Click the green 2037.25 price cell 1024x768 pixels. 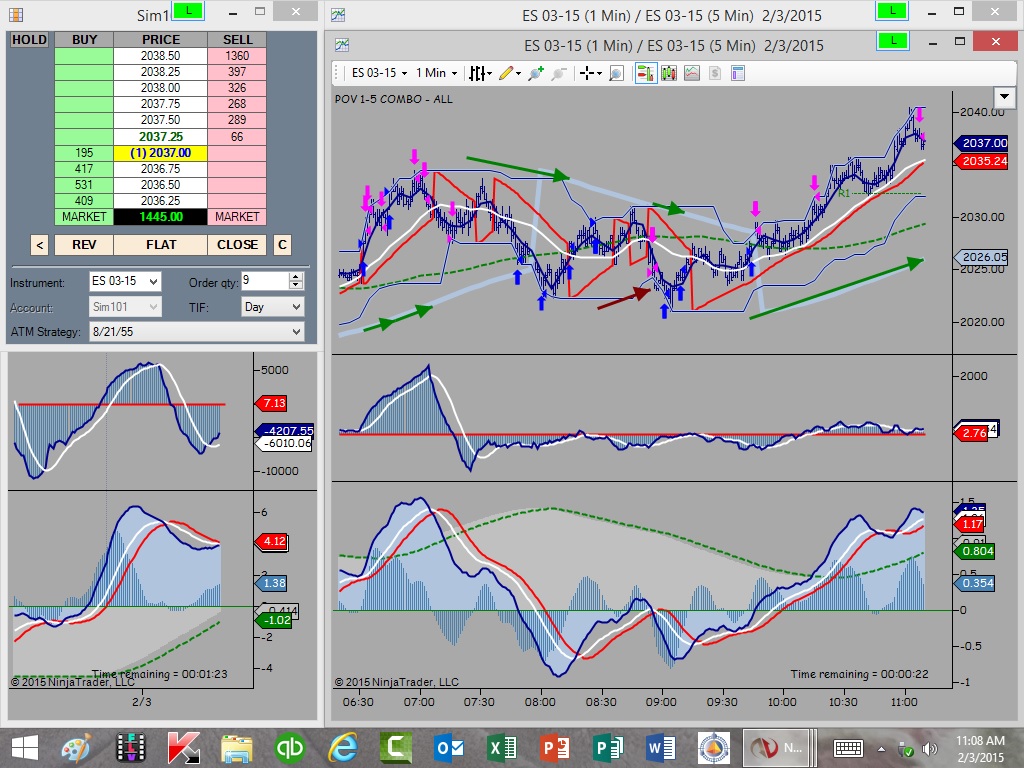pos(161,136)
